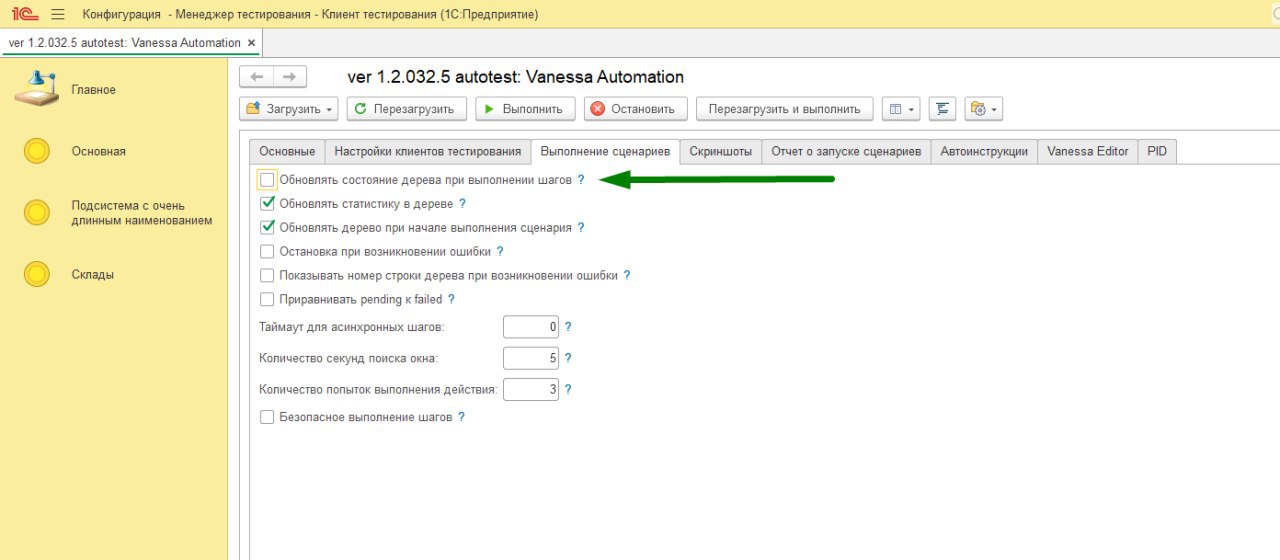This screenshot has height=560, width=1280.
Task: Open the table layout toolbar dropdown
Action: [901, 109]
